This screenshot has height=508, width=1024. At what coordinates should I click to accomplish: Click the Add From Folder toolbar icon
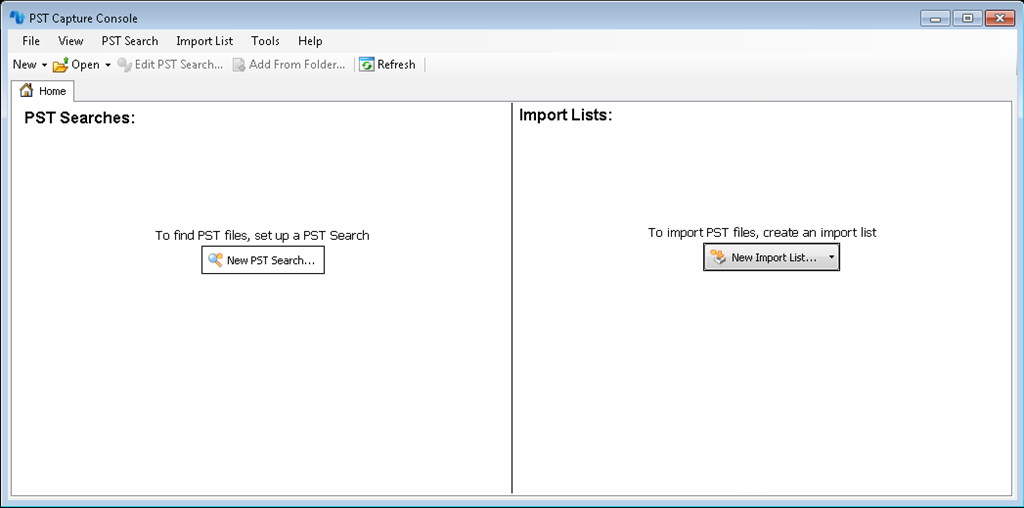(x=239, y=65)
